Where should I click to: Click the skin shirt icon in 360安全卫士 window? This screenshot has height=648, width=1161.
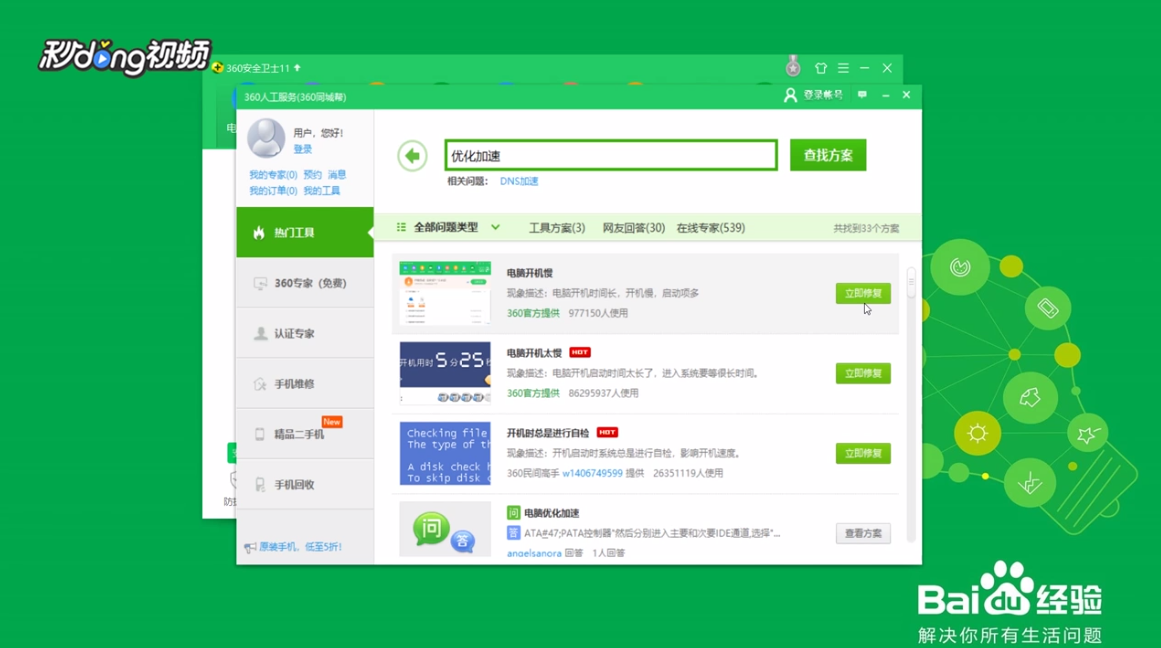[x=820, y=68]
